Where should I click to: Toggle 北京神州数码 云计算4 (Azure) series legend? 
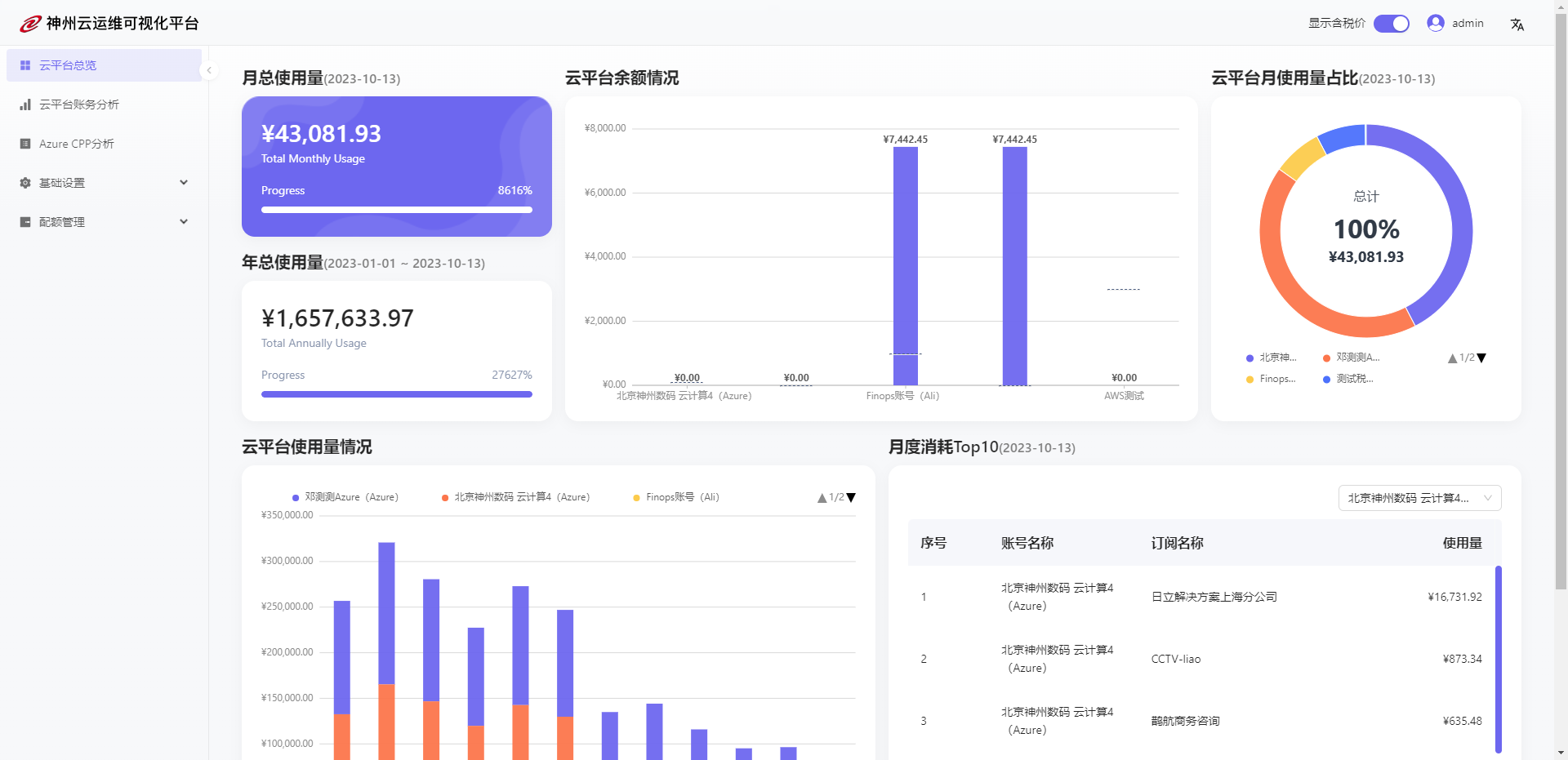tap(515, 497)
